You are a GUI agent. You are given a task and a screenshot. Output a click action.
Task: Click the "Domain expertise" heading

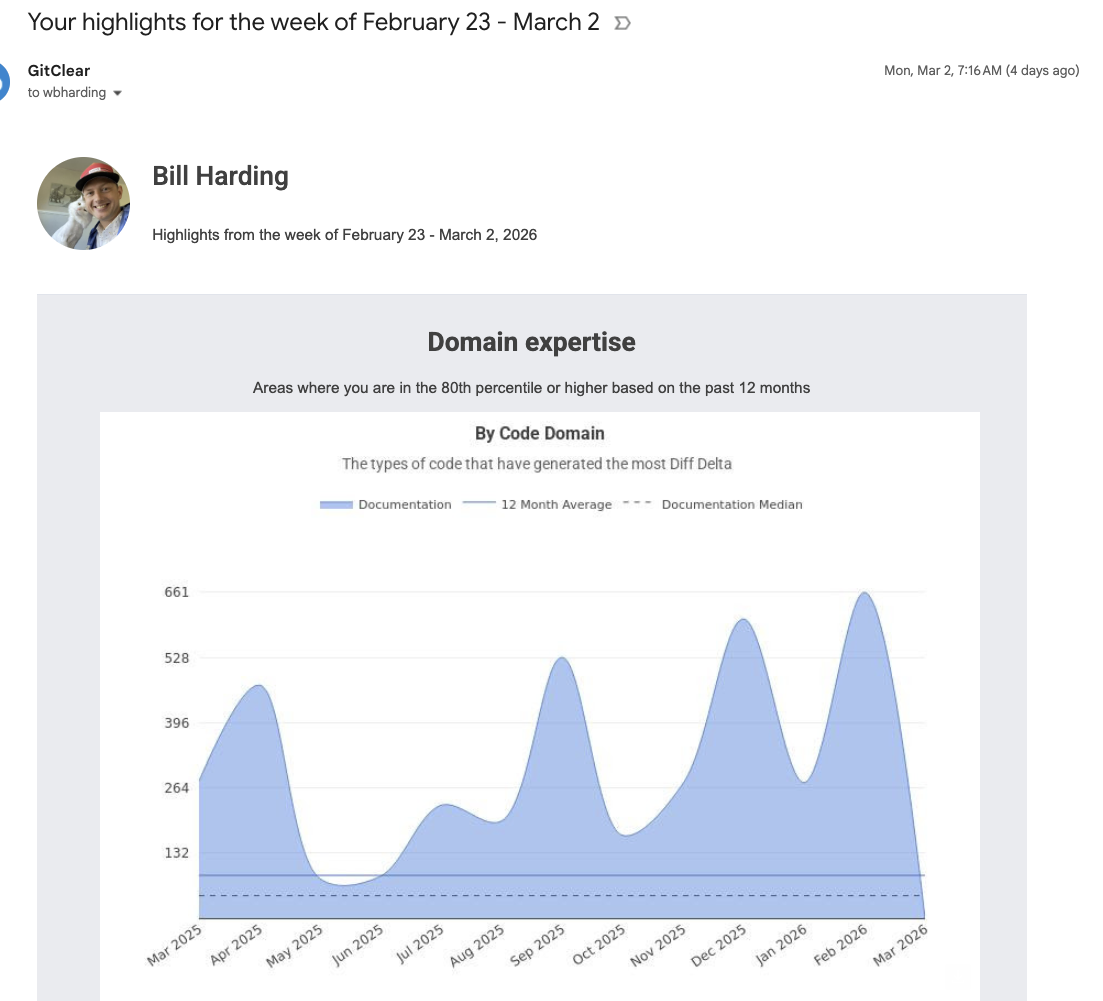point(531,342)
